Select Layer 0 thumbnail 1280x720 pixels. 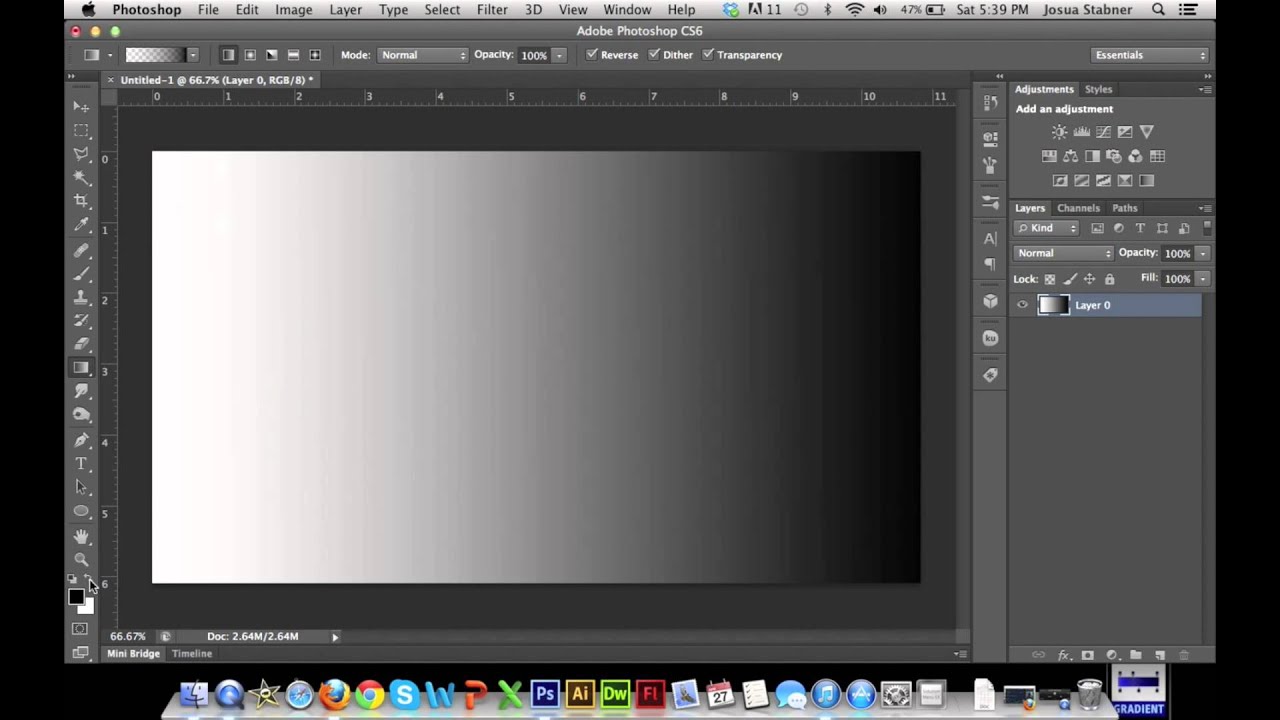1053,305
